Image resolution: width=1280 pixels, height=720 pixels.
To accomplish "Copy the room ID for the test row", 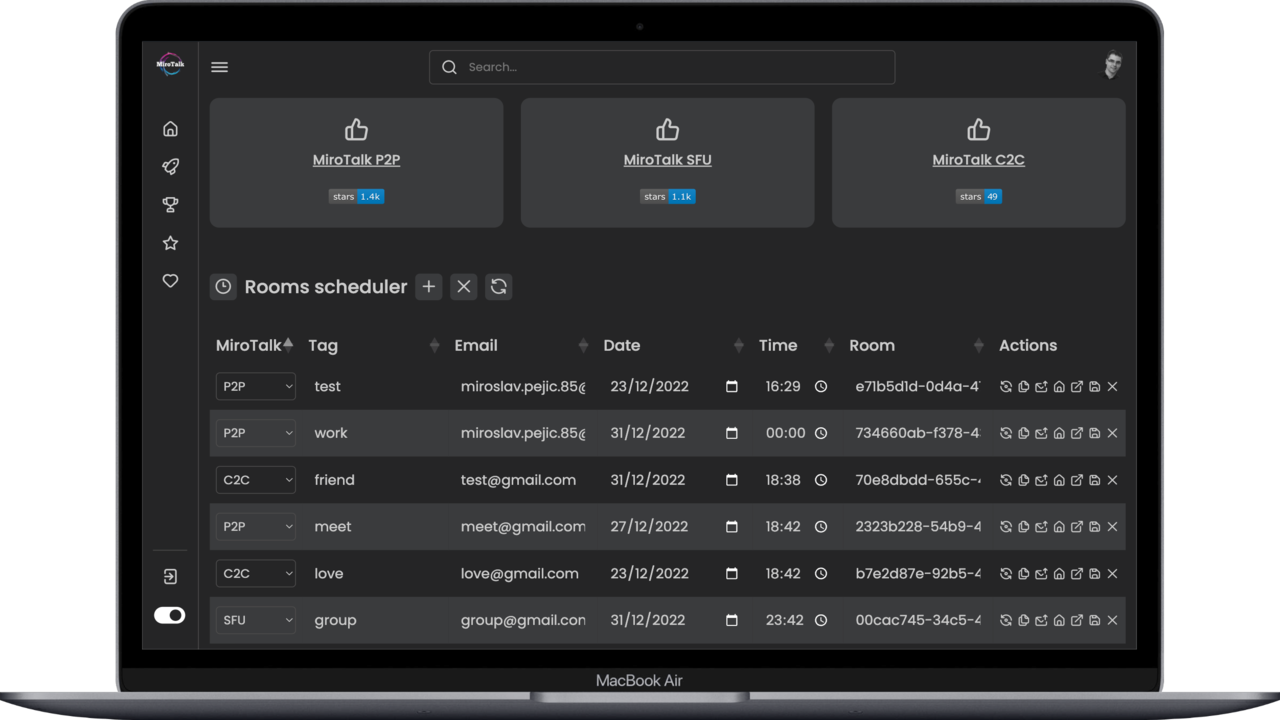I will pyautogui.click(x=1023, y=386).
